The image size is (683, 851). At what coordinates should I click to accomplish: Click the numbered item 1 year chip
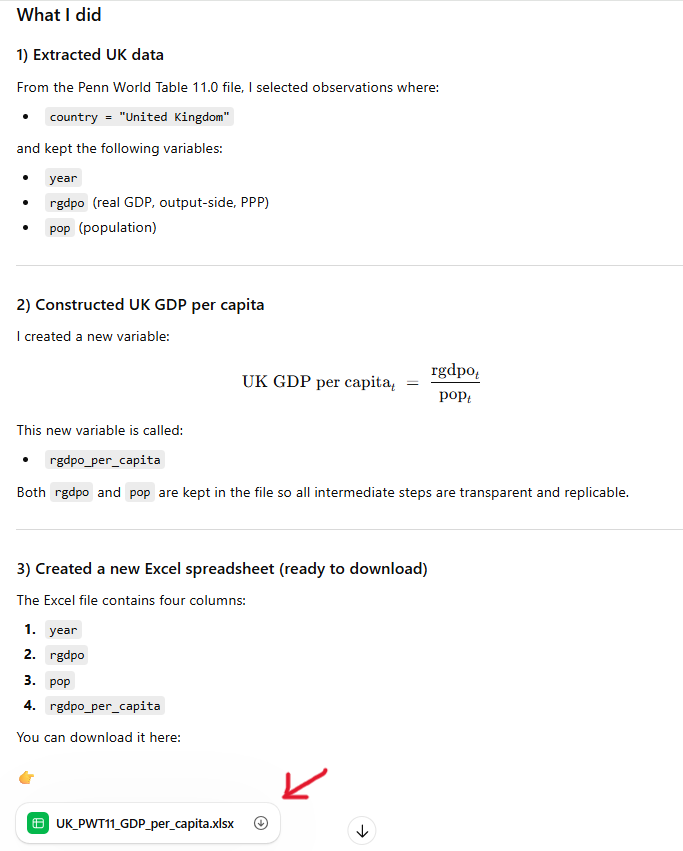point(63,630)
